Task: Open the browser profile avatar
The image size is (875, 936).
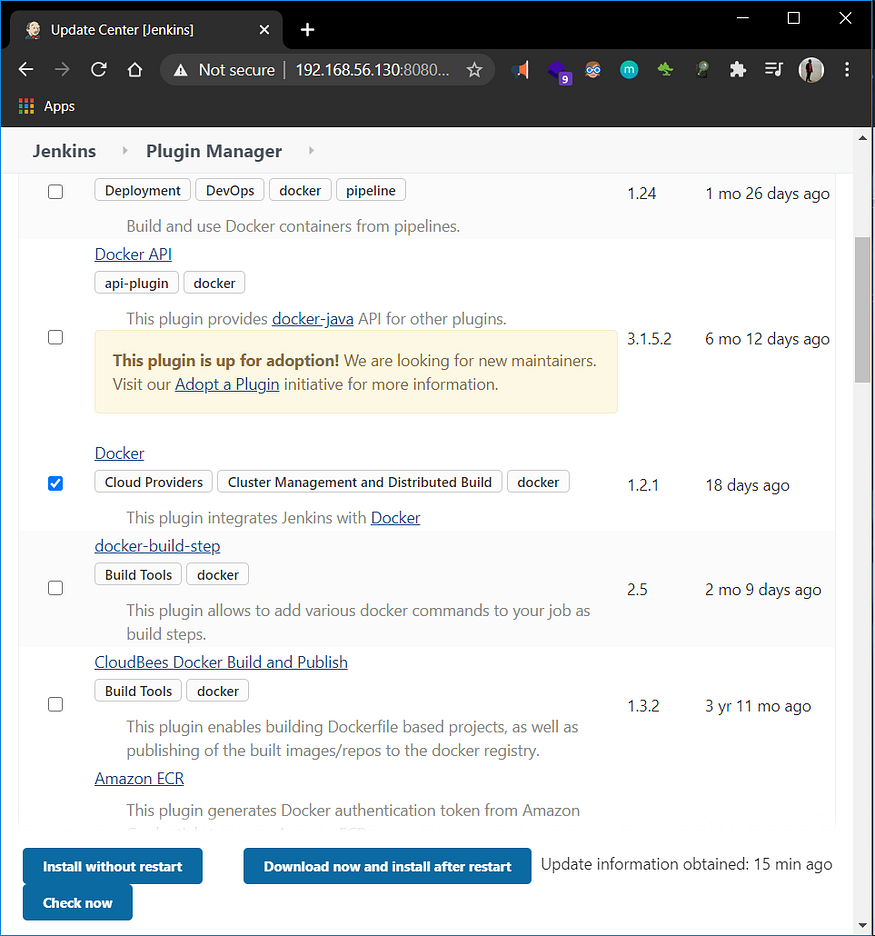Action: pyautogui.click(x=810, y=69)
